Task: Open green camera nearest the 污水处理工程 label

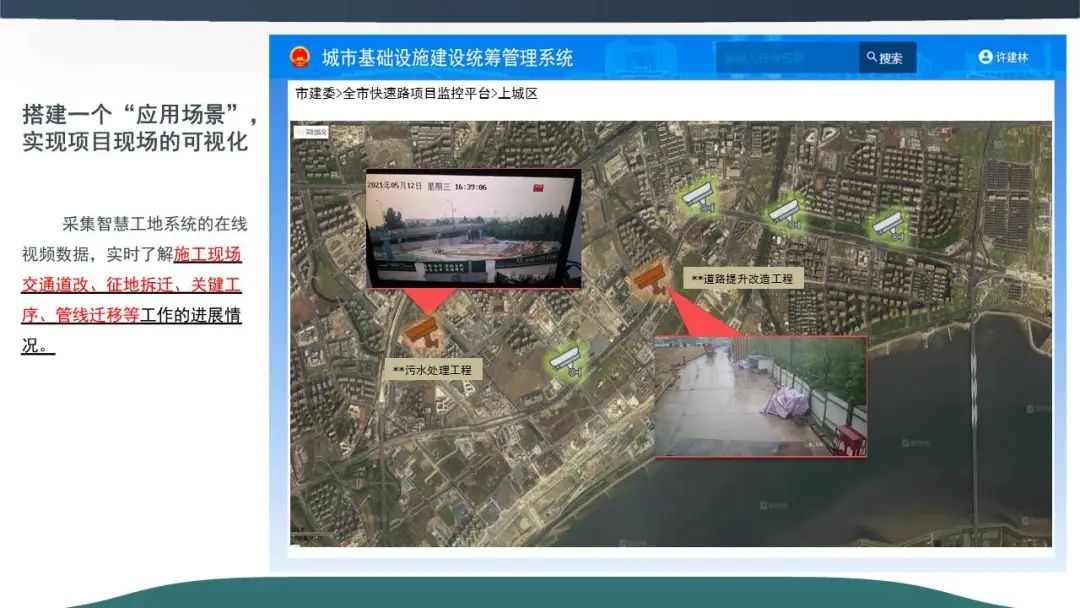Action: tap(567, 360)
